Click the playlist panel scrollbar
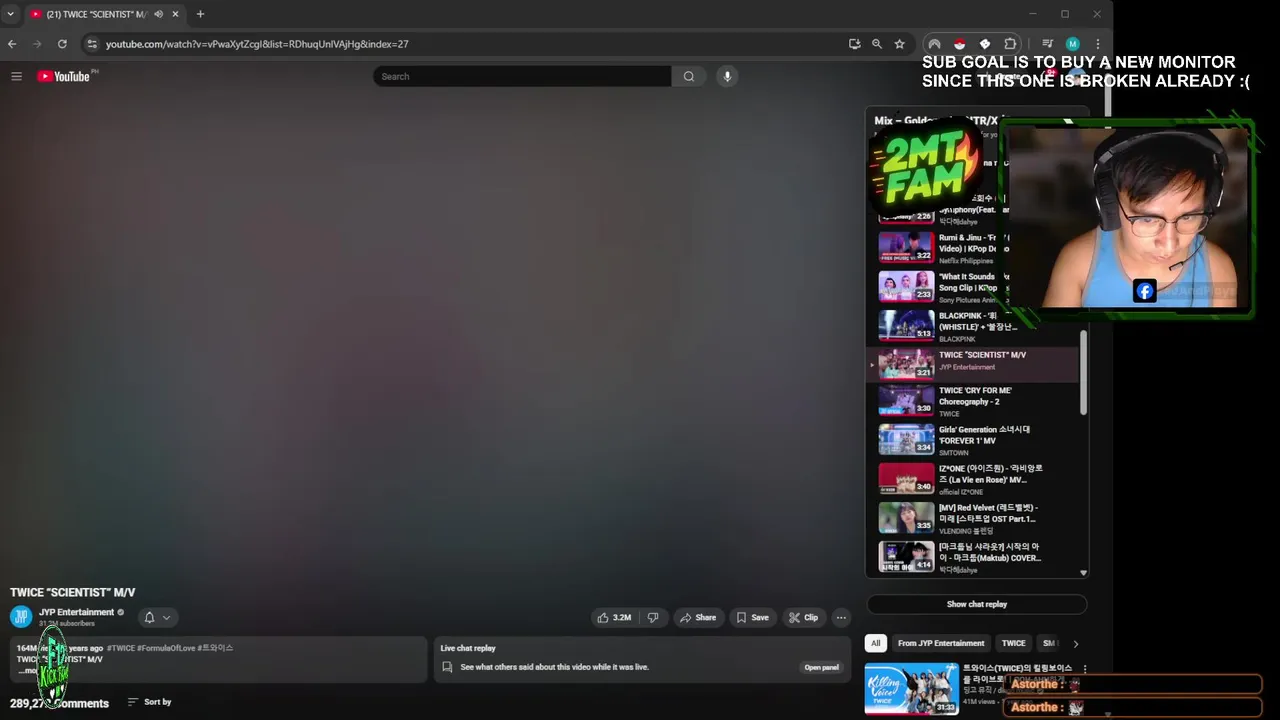Viewport: 1280px width, 720px height. pyautogui.click(x=1084, y=372)
